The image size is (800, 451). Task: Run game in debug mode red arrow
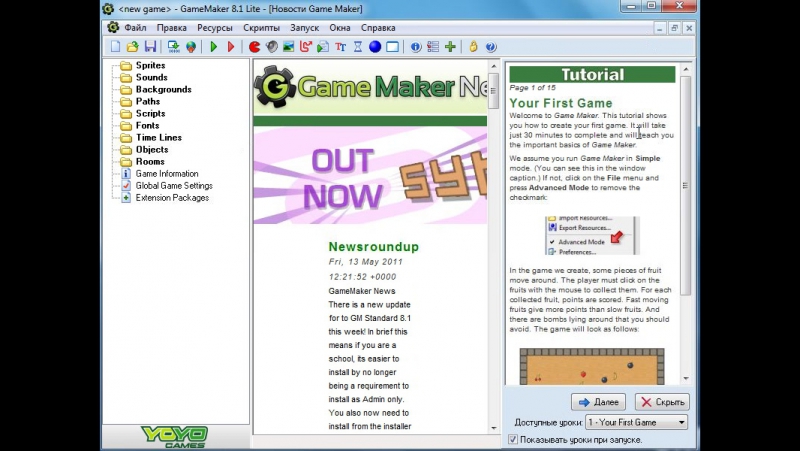pos(231,47)
